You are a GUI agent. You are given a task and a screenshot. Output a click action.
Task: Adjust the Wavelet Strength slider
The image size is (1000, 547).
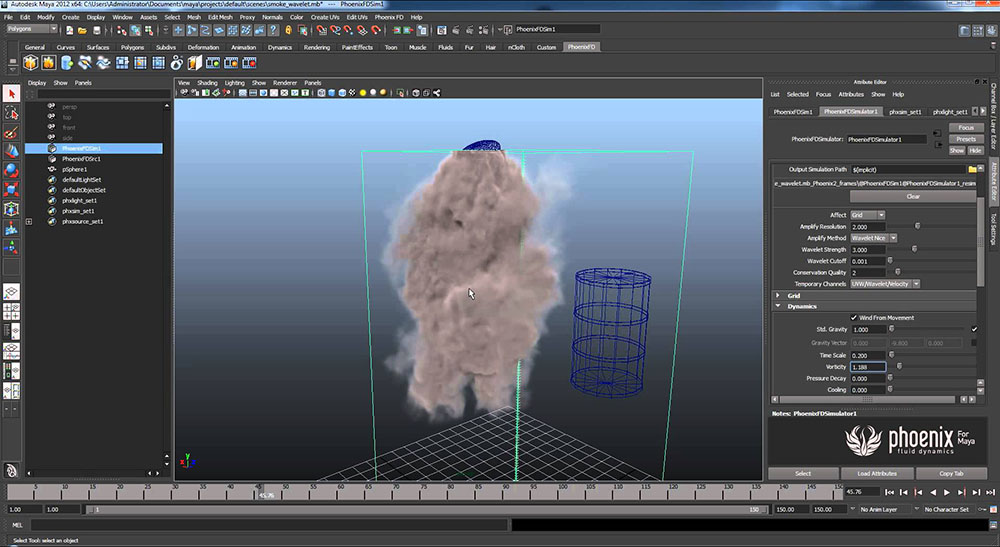[915, 249]
